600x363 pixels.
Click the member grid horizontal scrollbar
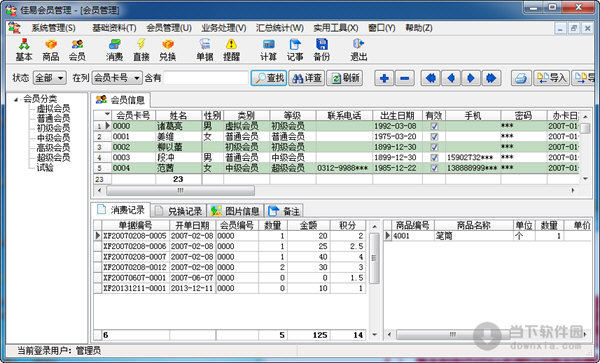181,190
